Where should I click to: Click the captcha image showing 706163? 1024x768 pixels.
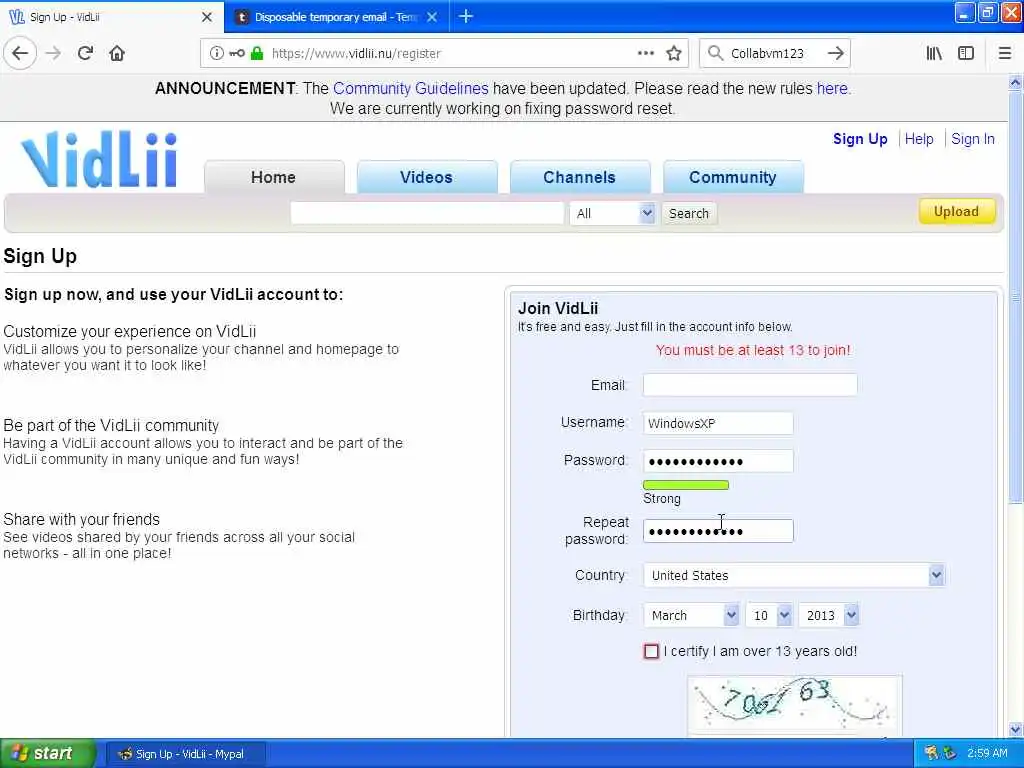pos(795,705)
